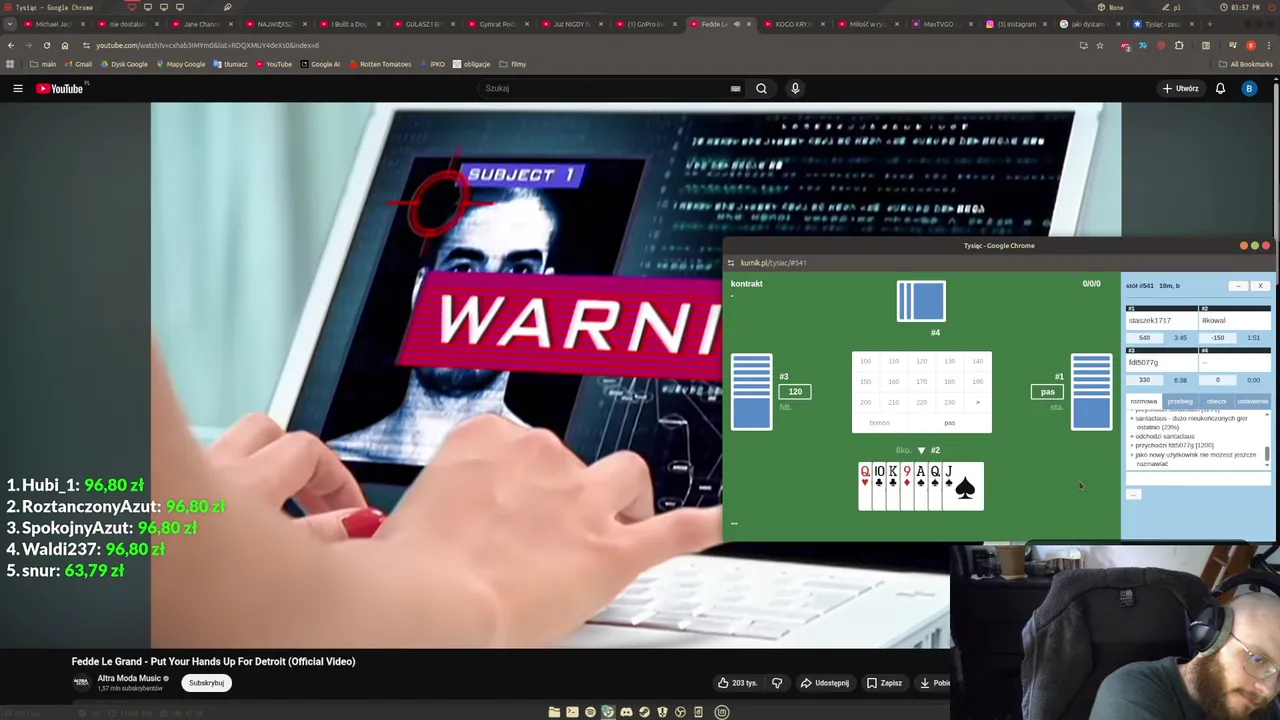Open Steam from the taskbar
This screenshot has width=1280, height=720.
point(644,712)
